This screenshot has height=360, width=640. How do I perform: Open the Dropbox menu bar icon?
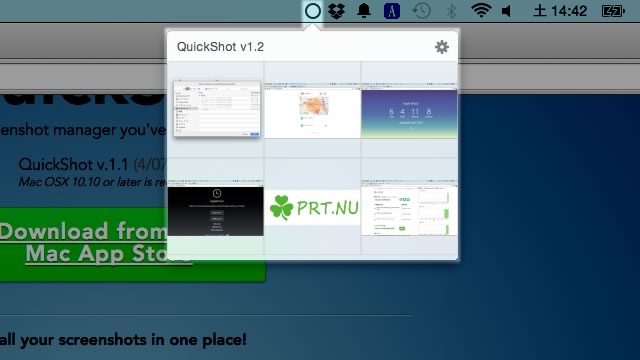[337, 11]
